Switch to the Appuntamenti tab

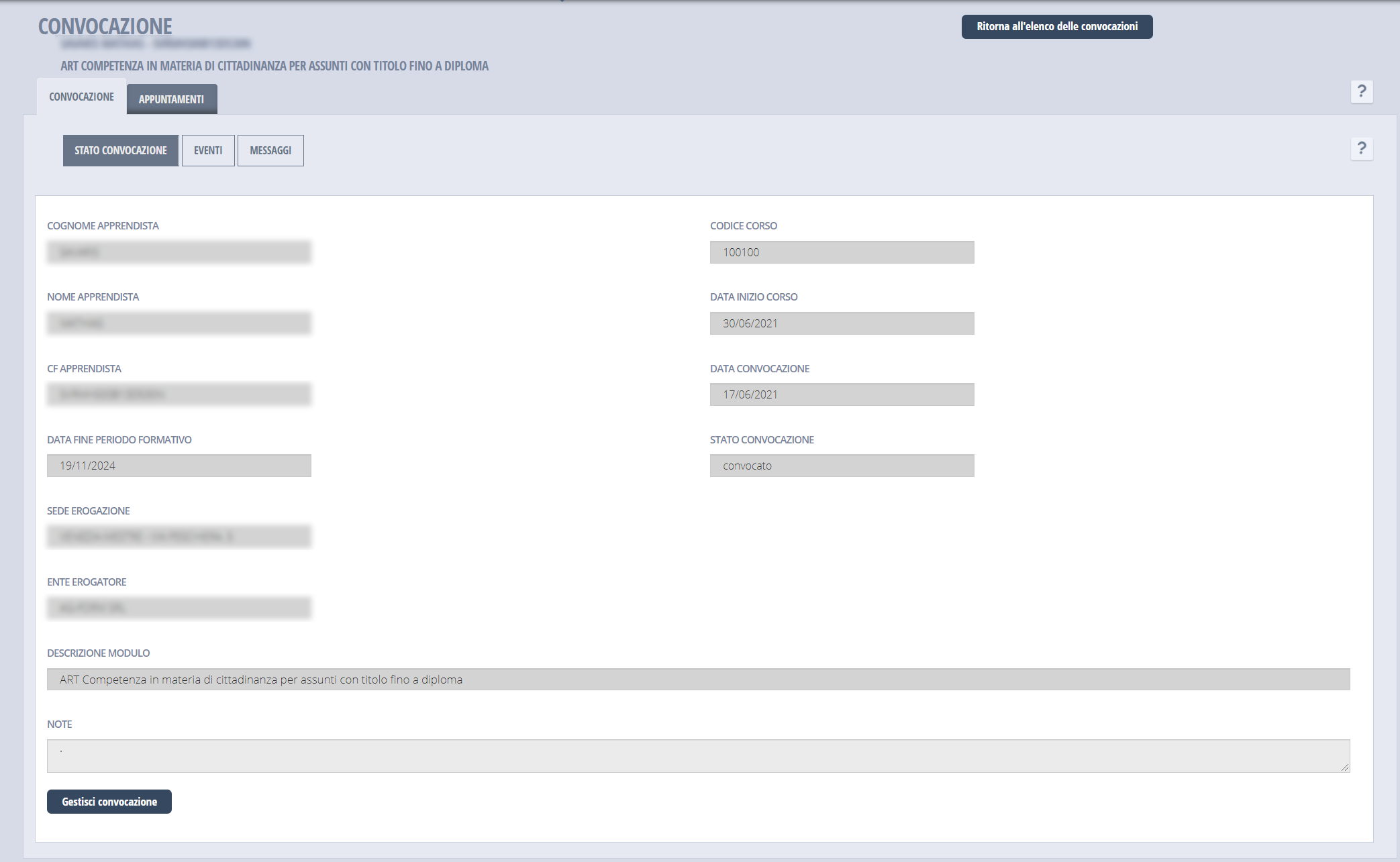pos(171,99)
